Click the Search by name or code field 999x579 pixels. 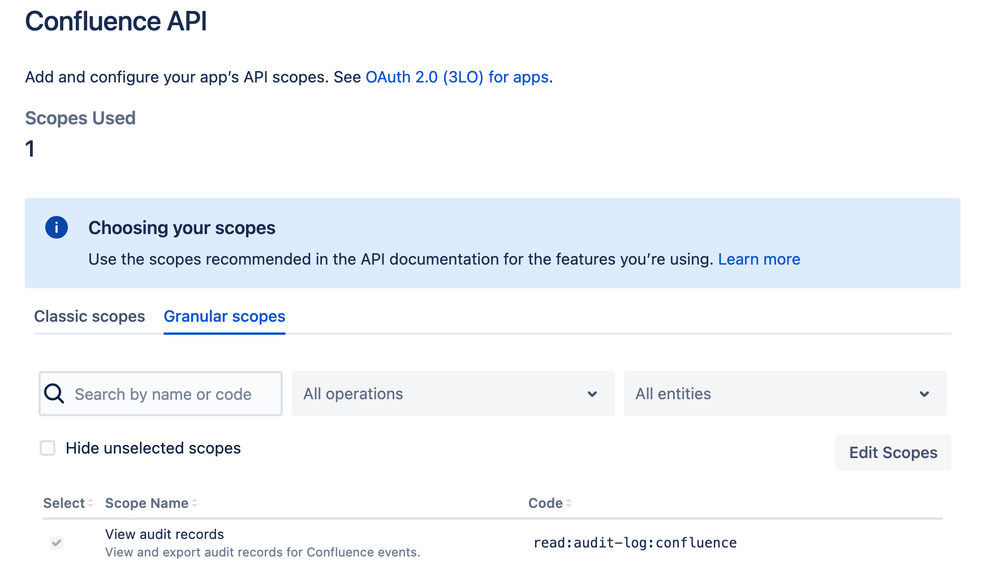[161, 394]
